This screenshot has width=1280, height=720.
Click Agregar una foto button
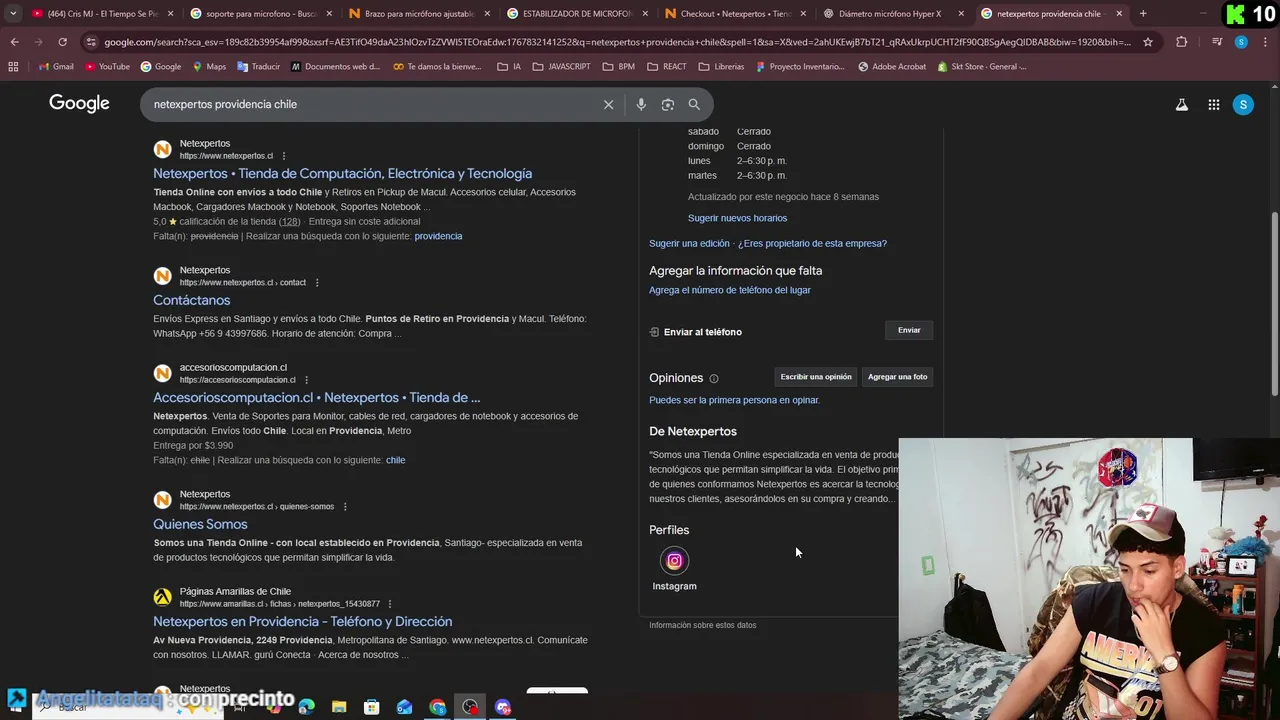pyautogui.click(x=897, y=377)
